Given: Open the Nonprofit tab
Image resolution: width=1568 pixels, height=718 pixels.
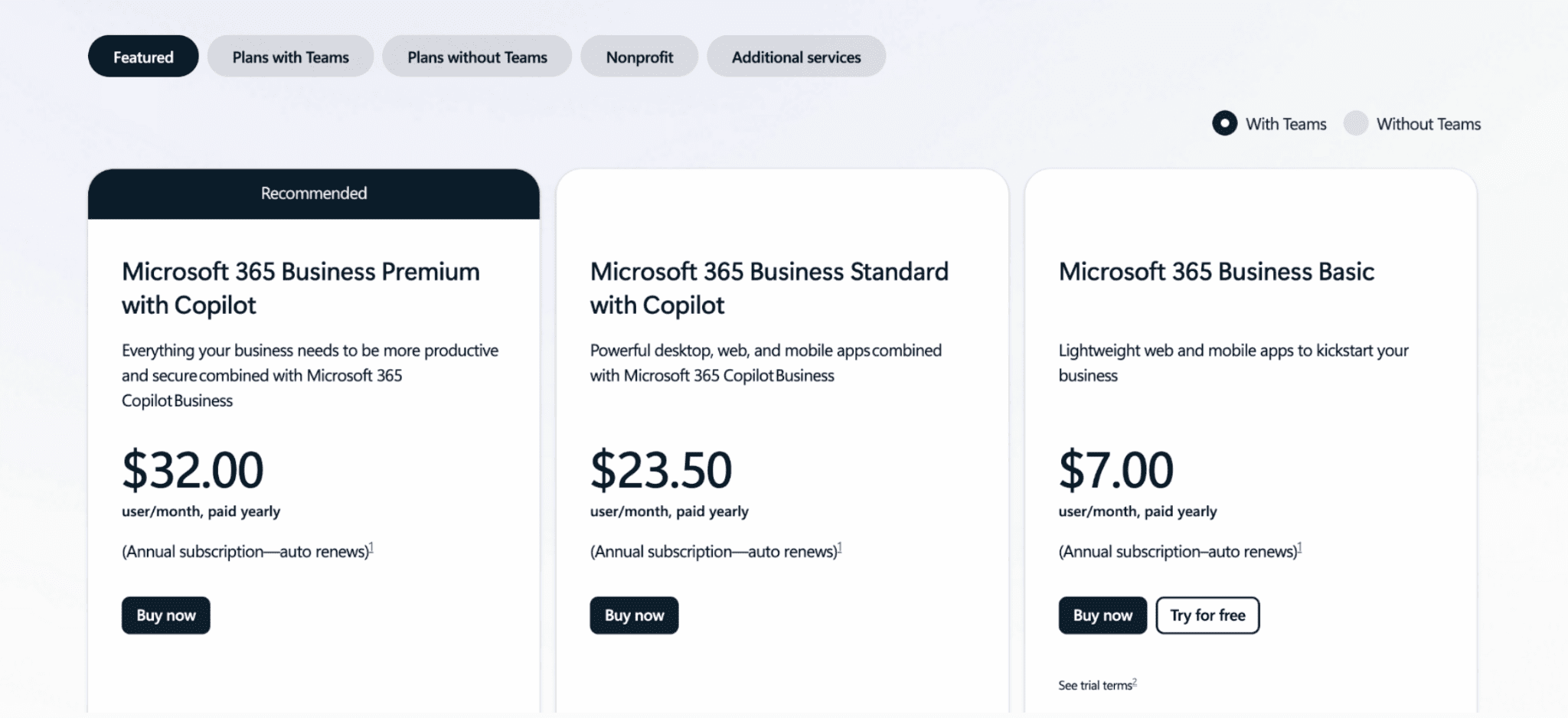Looking at the screenshot, I should [x=639, y=57].
